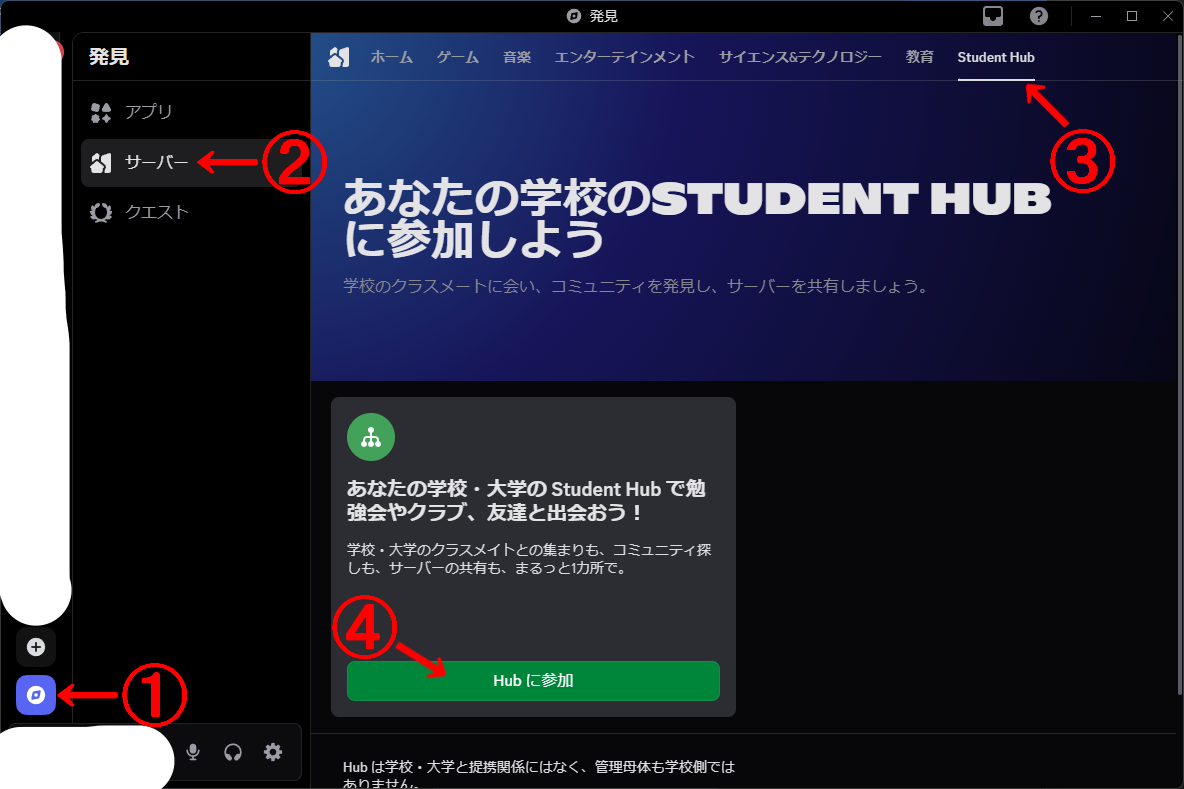This screenshot has height=789, width=1184.
Task: Open the 音楽 category tab
Action: coord(517,57)
